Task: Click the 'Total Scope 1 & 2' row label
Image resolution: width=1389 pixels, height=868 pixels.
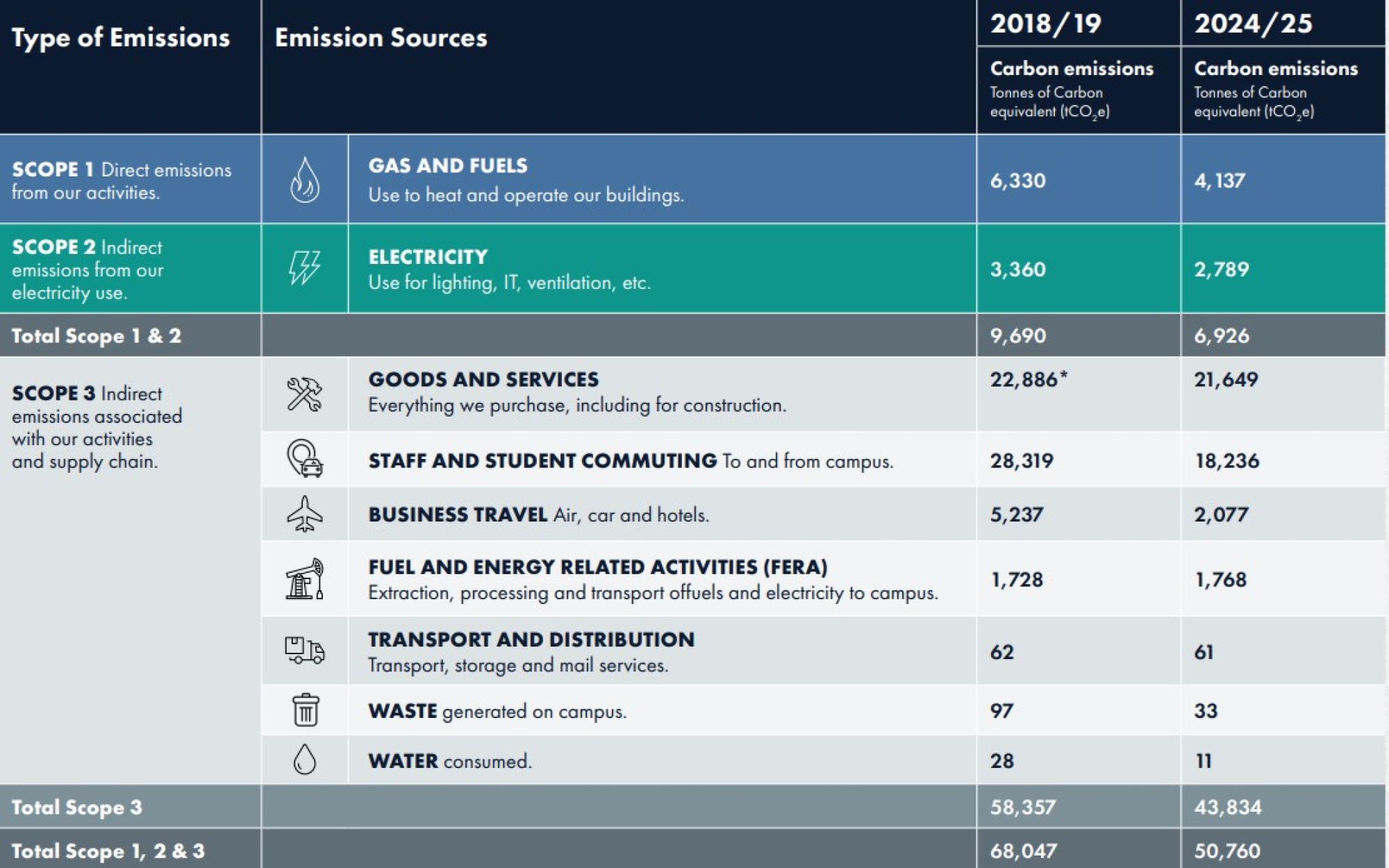Action: [x=97, y=336]
